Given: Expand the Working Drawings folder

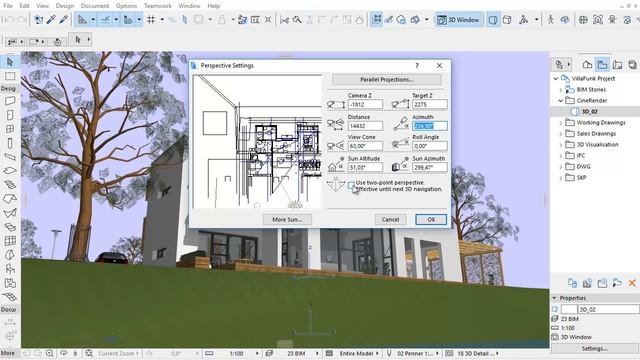Looking at the screenshot, I should (561, 122).
